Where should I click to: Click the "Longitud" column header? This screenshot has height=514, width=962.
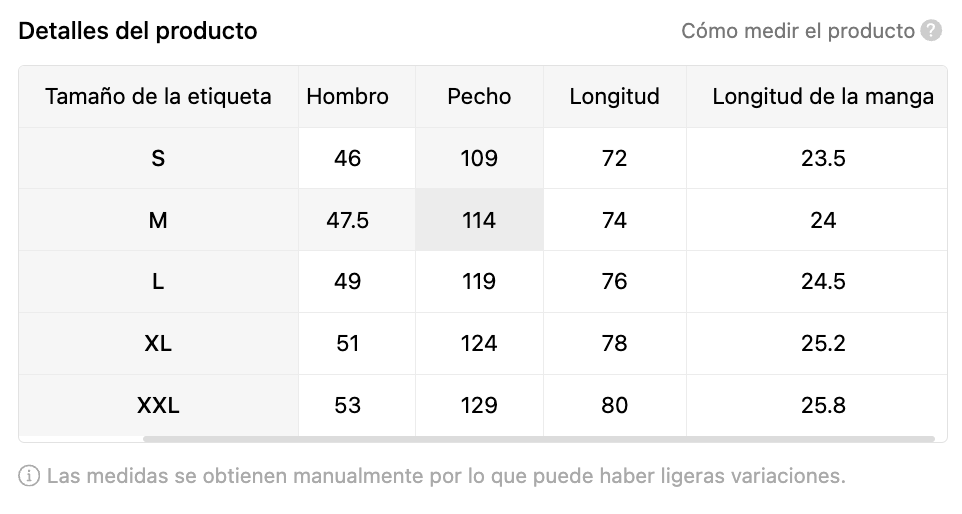pyautogui.click(x=614, y=97)
